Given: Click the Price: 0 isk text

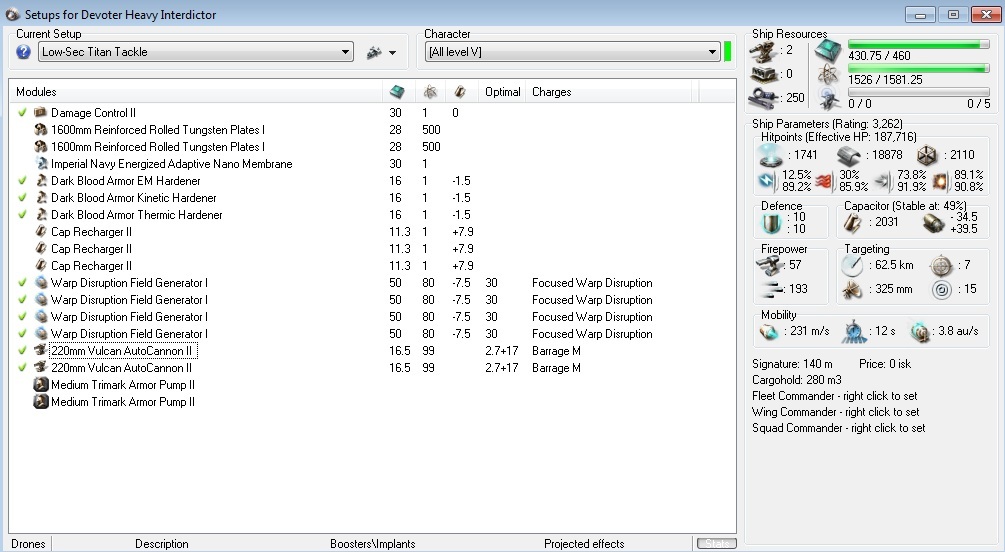Looking at the screenshot, I should click(885, 364).
